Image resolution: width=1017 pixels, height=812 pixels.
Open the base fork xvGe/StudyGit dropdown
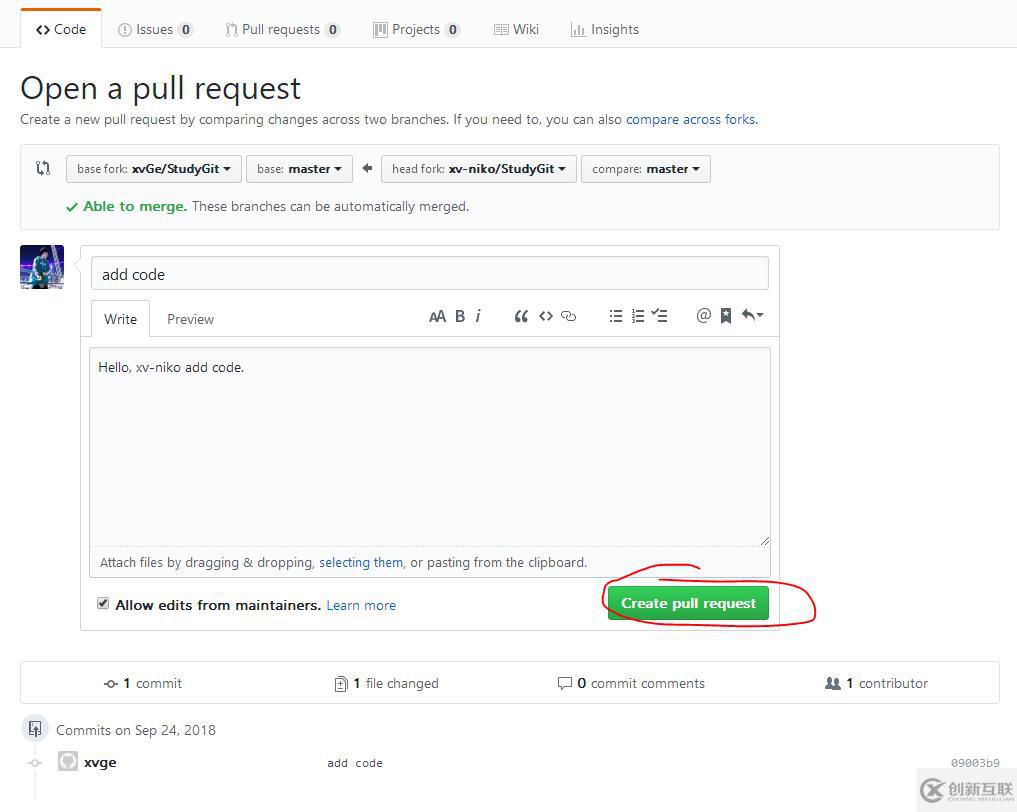154,169
